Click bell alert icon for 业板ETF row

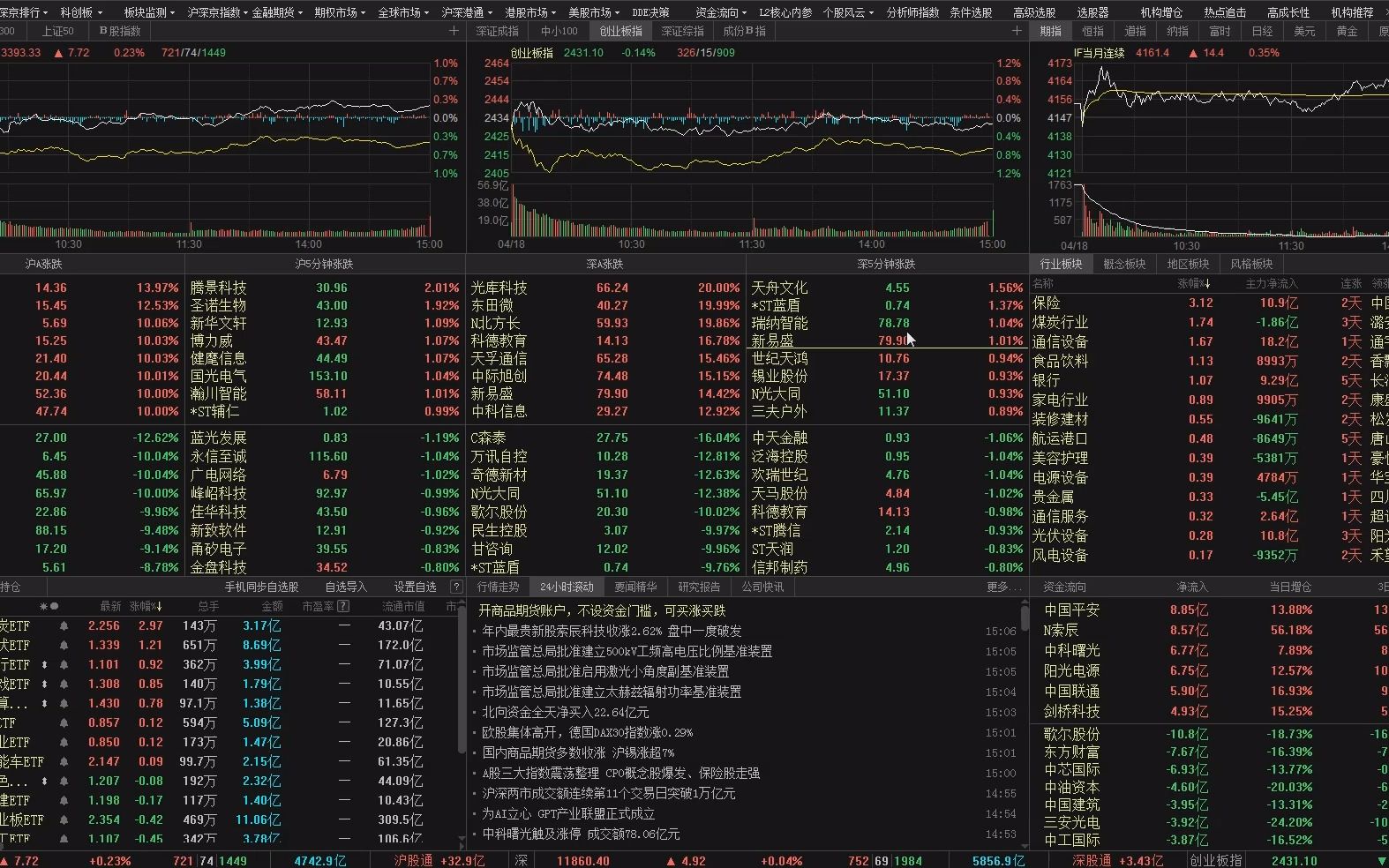pyautogui.click(x=64, y=819)
